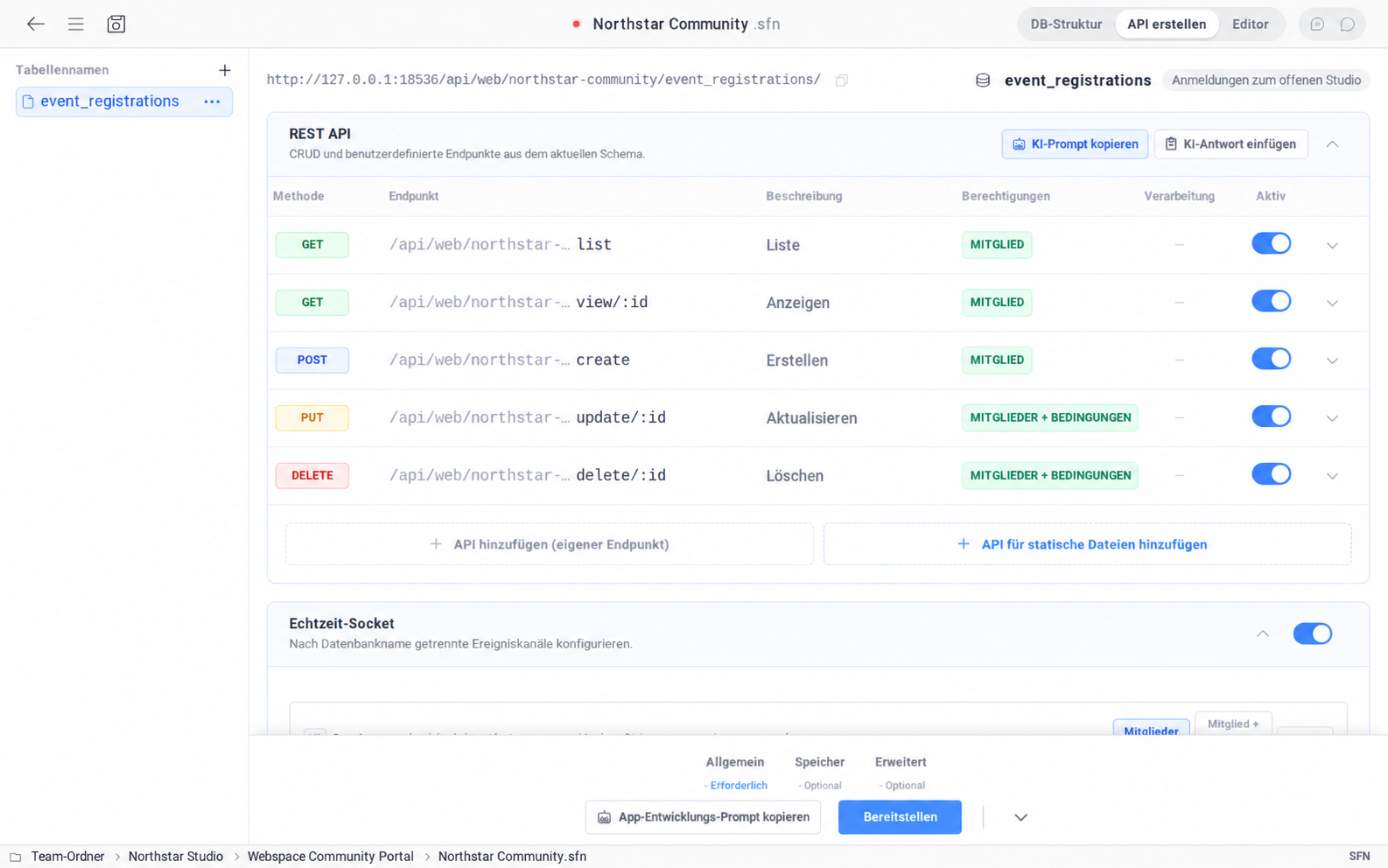Expand the create endpoint row

(x=1332, y=361)
